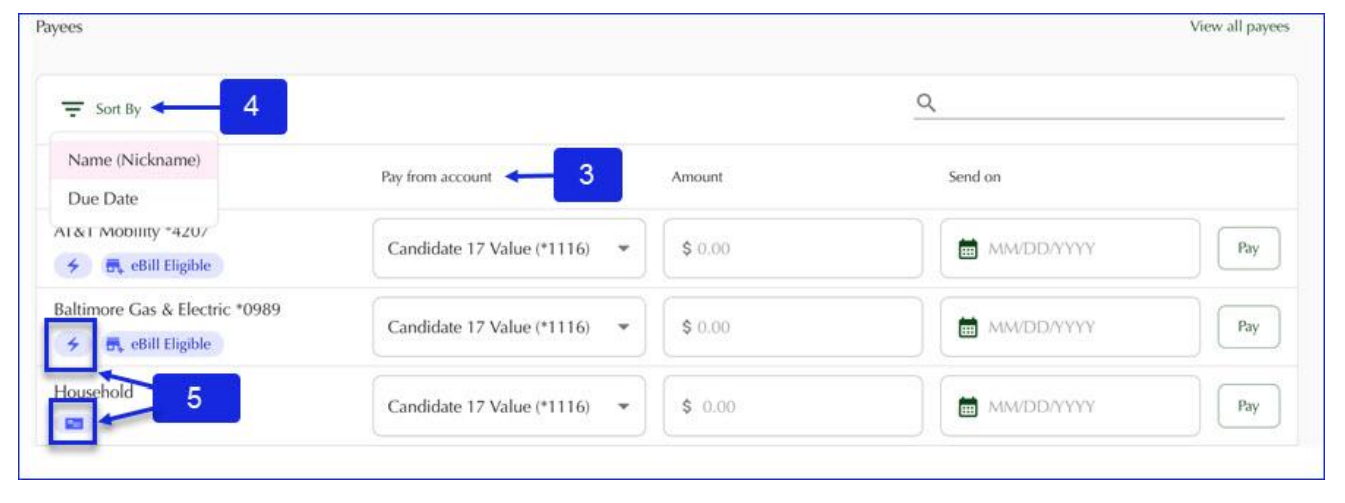The height and width of the screenshot is (503, 1345).
Task: Open calendar icon in AT&T Mobility row
Action: point(968,249)
